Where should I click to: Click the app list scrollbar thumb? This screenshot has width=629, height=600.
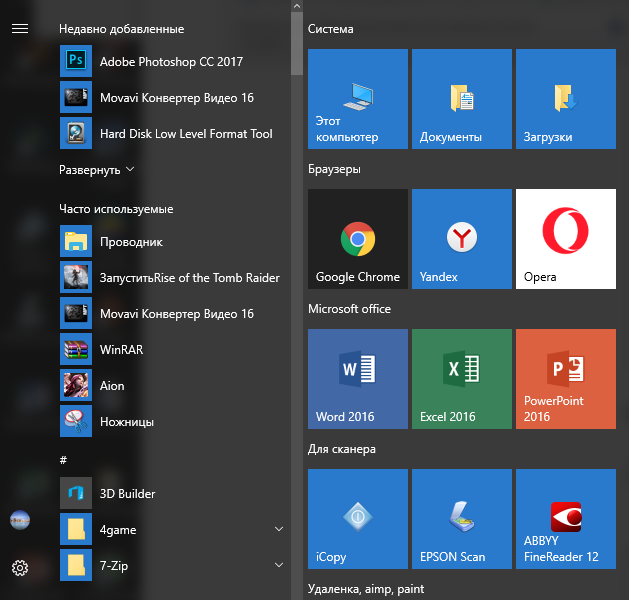(x=297, y=43)
